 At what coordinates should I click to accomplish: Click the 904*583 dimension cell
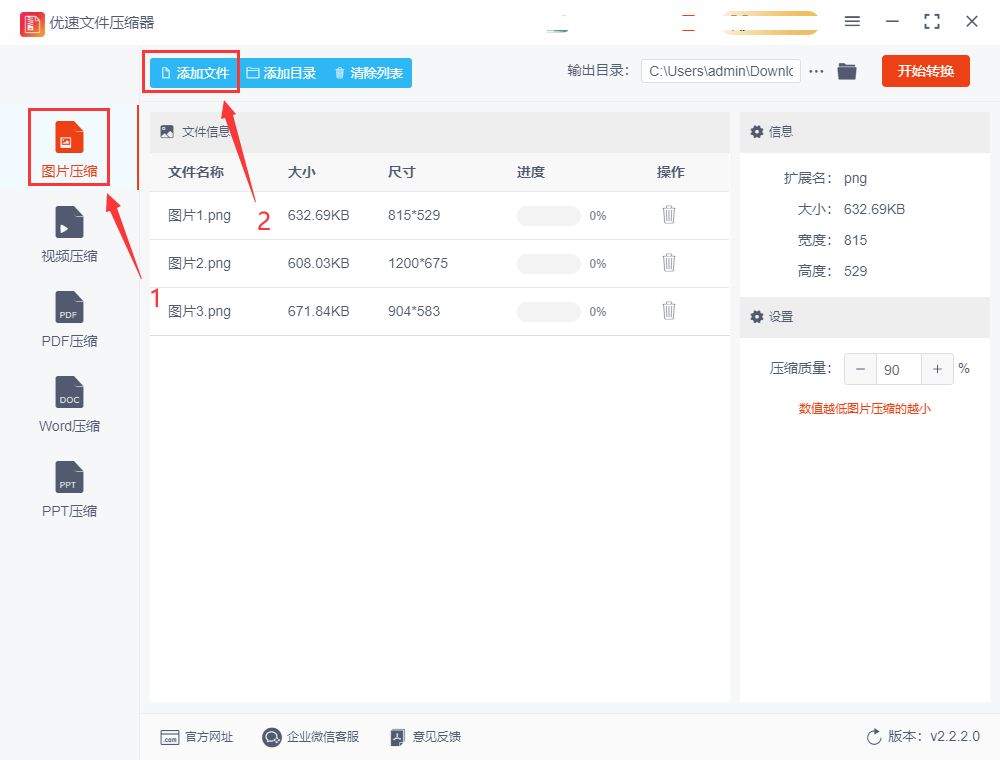click(x=414, y=311)
